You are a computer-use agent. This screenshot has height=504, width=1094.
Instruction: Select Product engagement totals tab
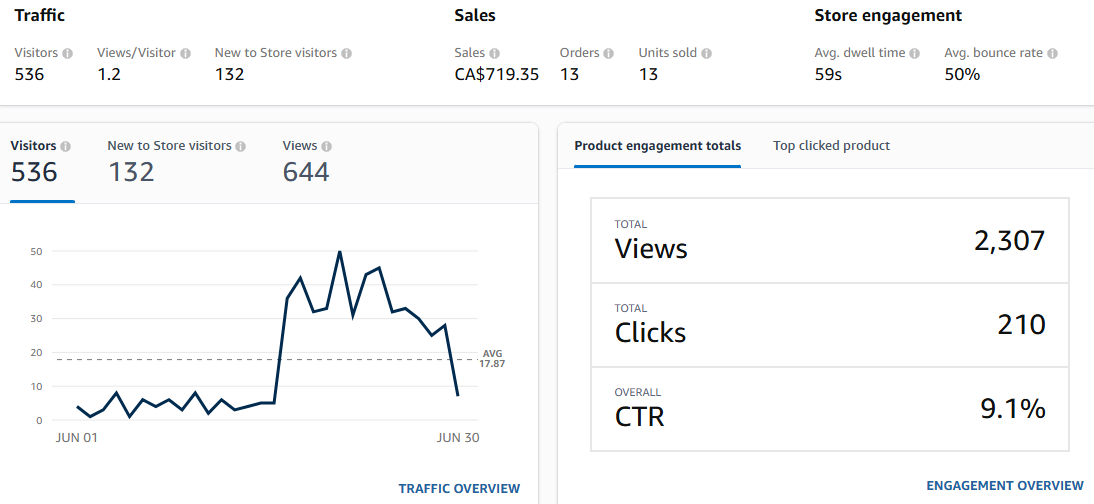(x=657, y=146)
